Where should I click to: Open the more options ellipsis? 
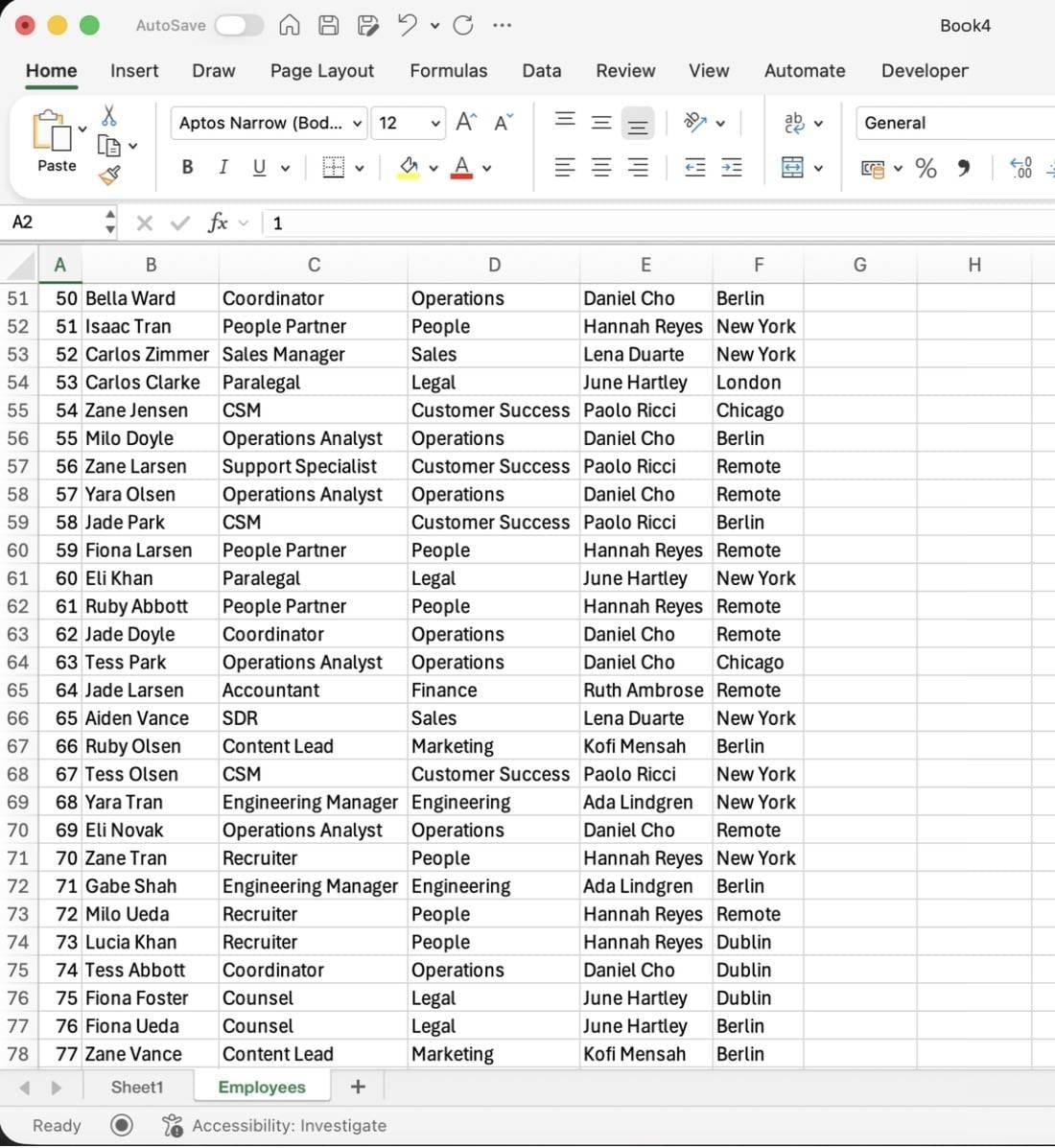[503, 26]
